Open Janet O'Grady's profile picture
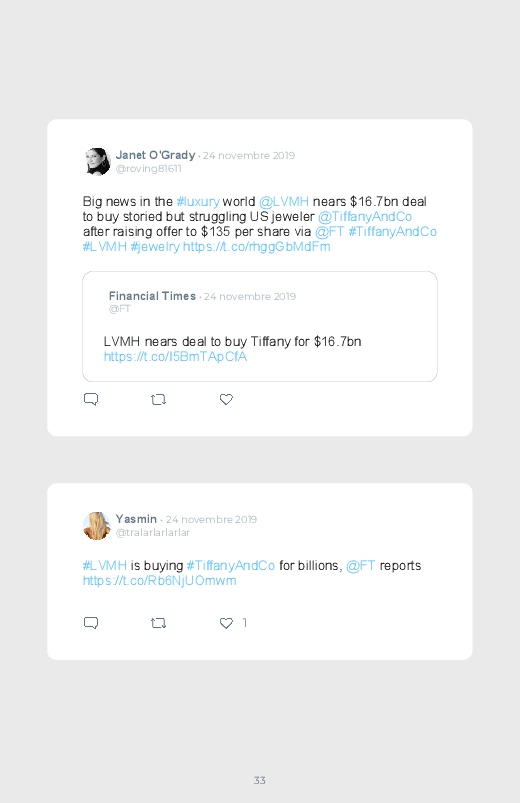 (97, 161)
